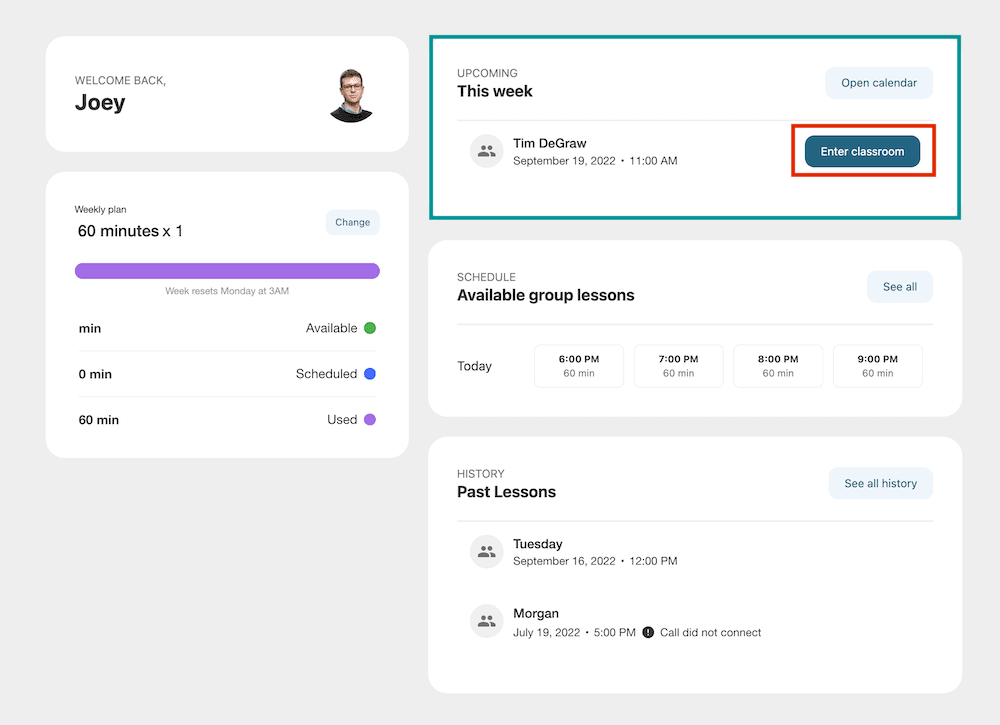Screen dimensions: 1000x725
Task: Enter the classroom for Tim DeGraw
Action: (862, 152)
